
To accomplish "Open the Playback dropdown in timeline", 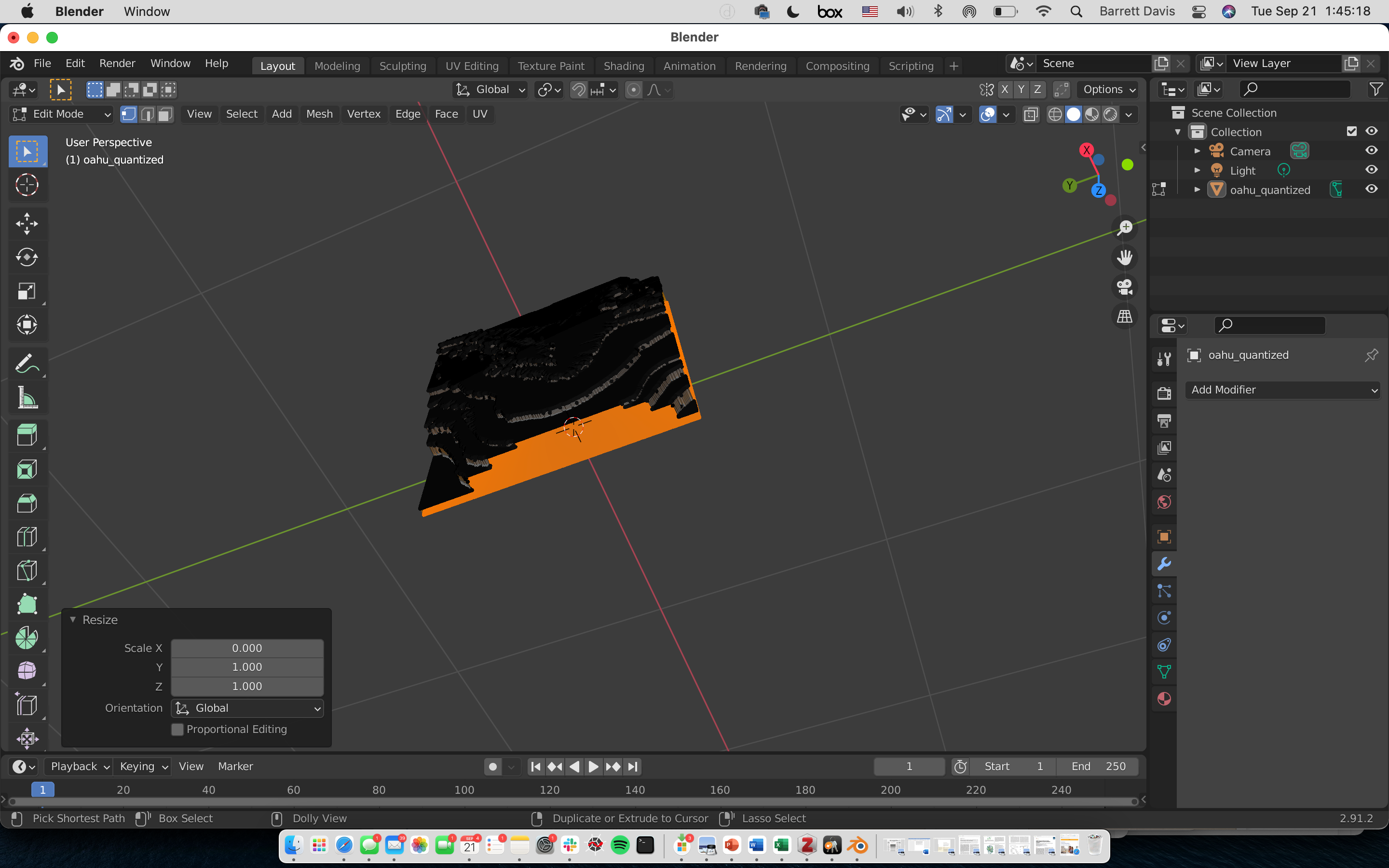I will [79, 766].
